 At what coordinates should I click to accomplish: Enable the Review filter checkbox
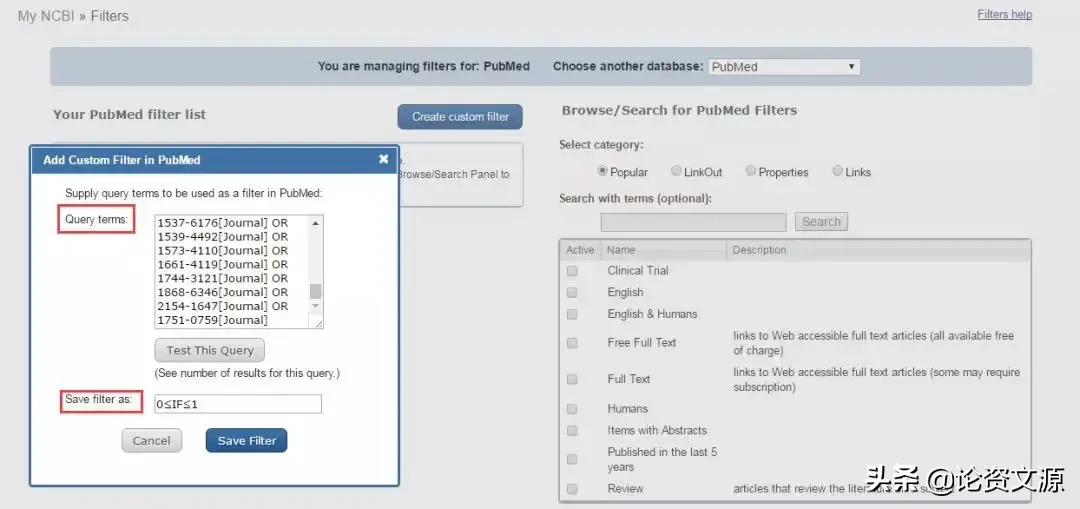click(572, 489)
